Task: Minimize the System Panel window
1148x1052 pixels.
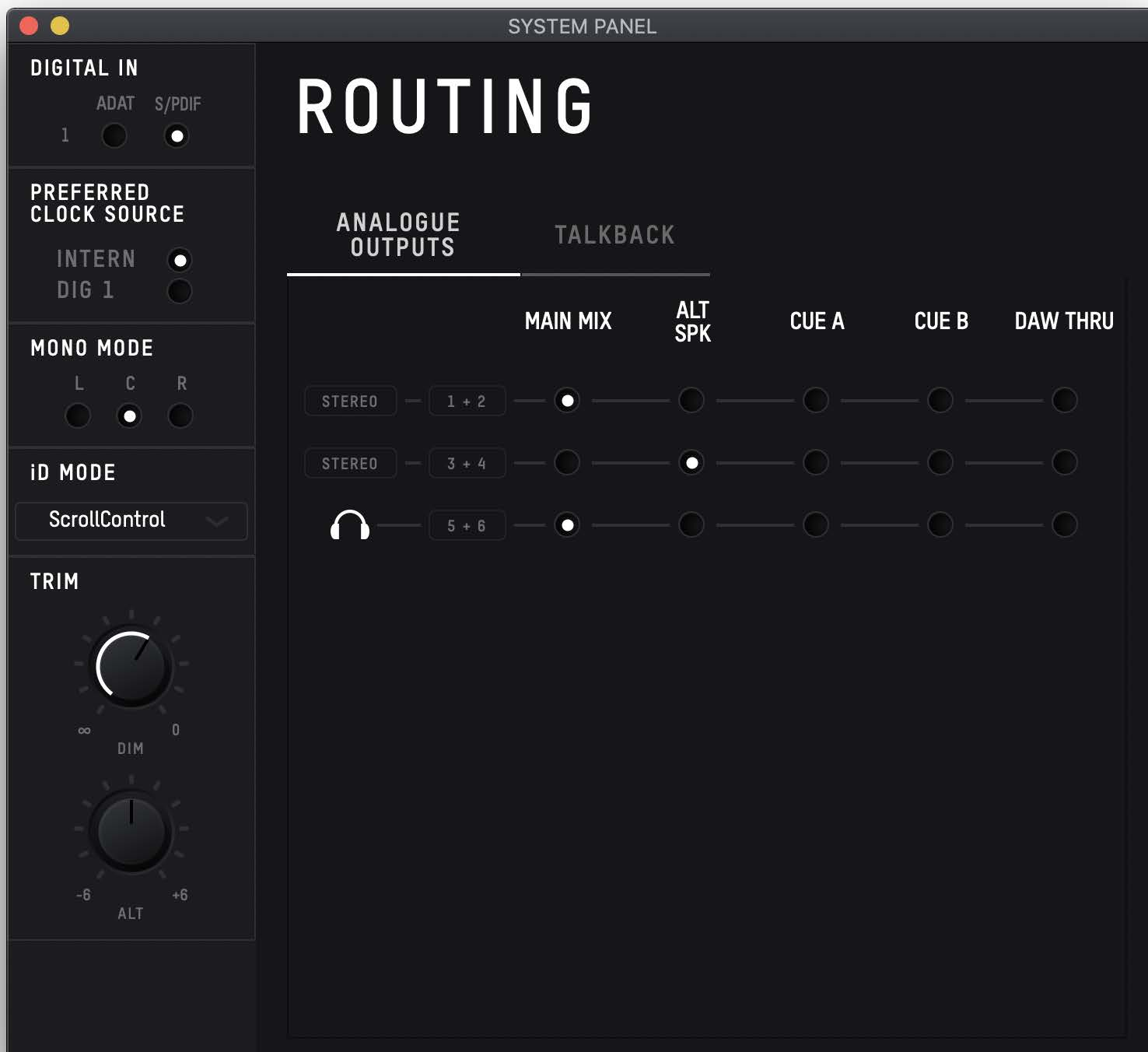Action: pyautogui.click(x=60, y=26)
